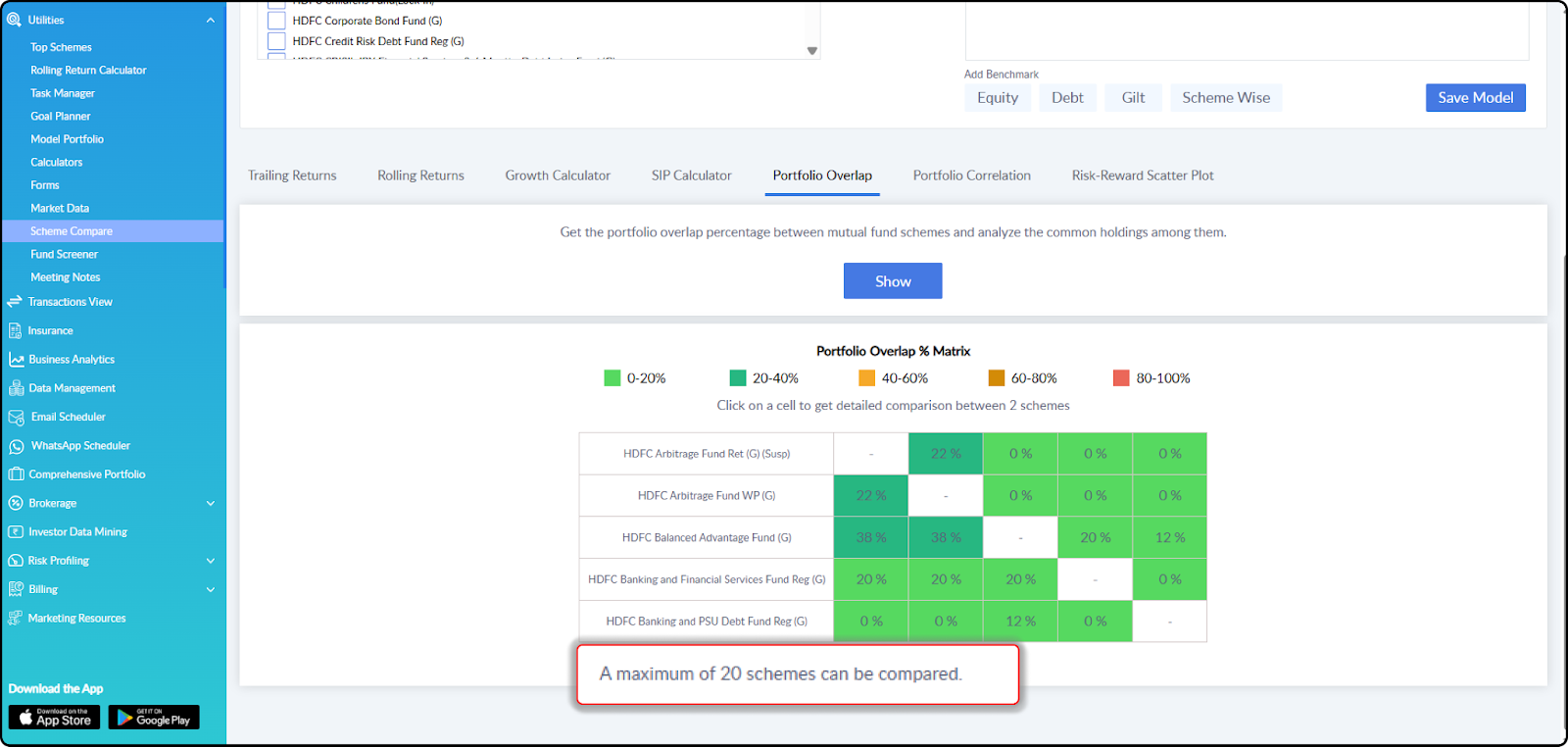1568x747 pixels.
Task: Click the scheme list scroll-down arrow
Action: pyautogui.click(x=812, y=51)
